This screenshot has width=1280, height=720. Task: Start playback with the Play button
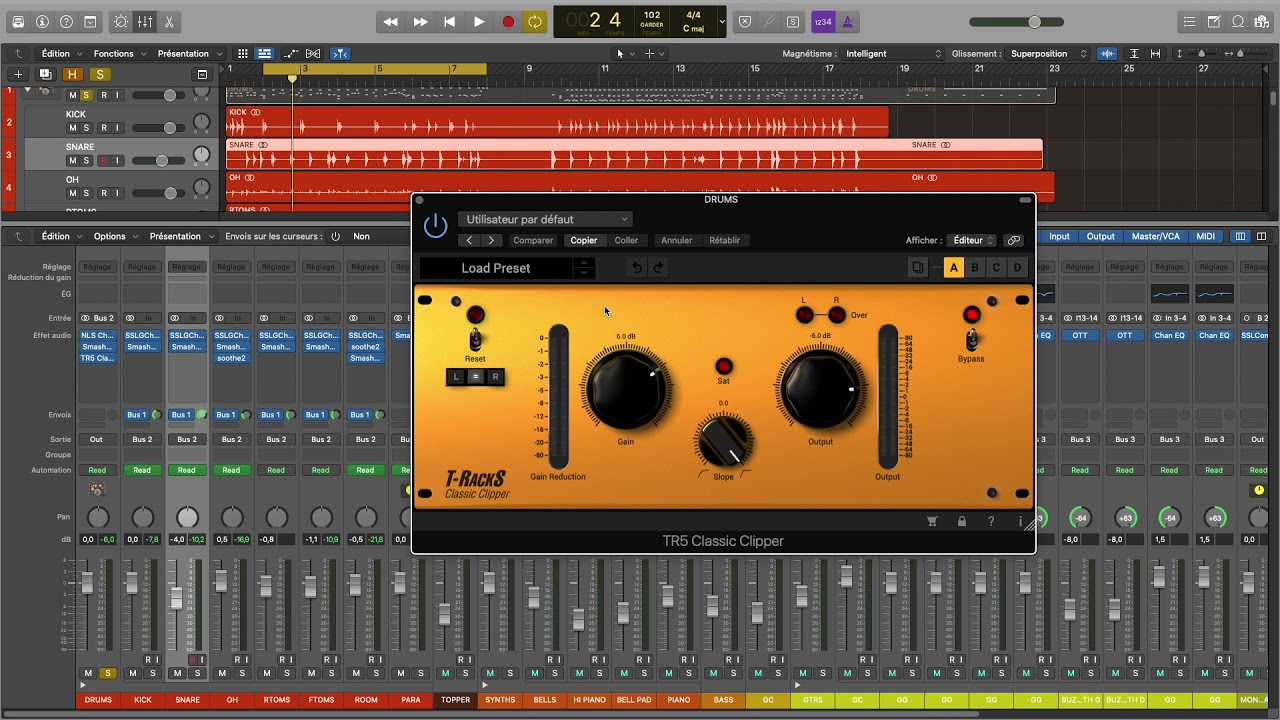[x=479, y=22]
